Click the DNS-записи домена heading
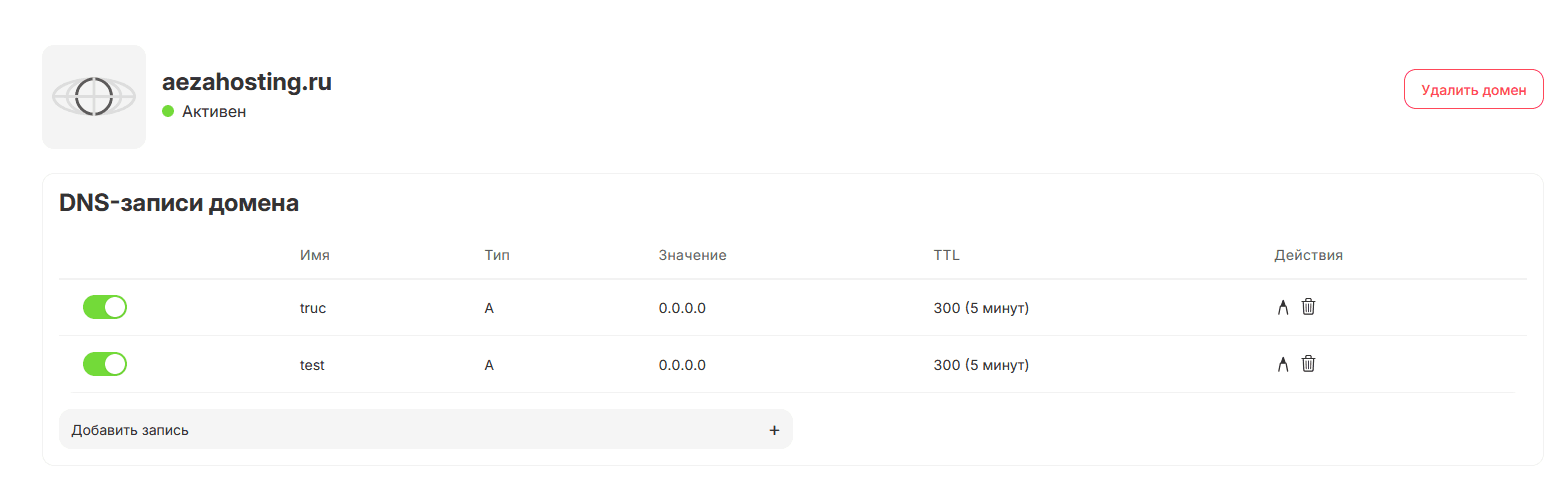1563x499 pixels. pyautogui.click(x=180, y=203)
